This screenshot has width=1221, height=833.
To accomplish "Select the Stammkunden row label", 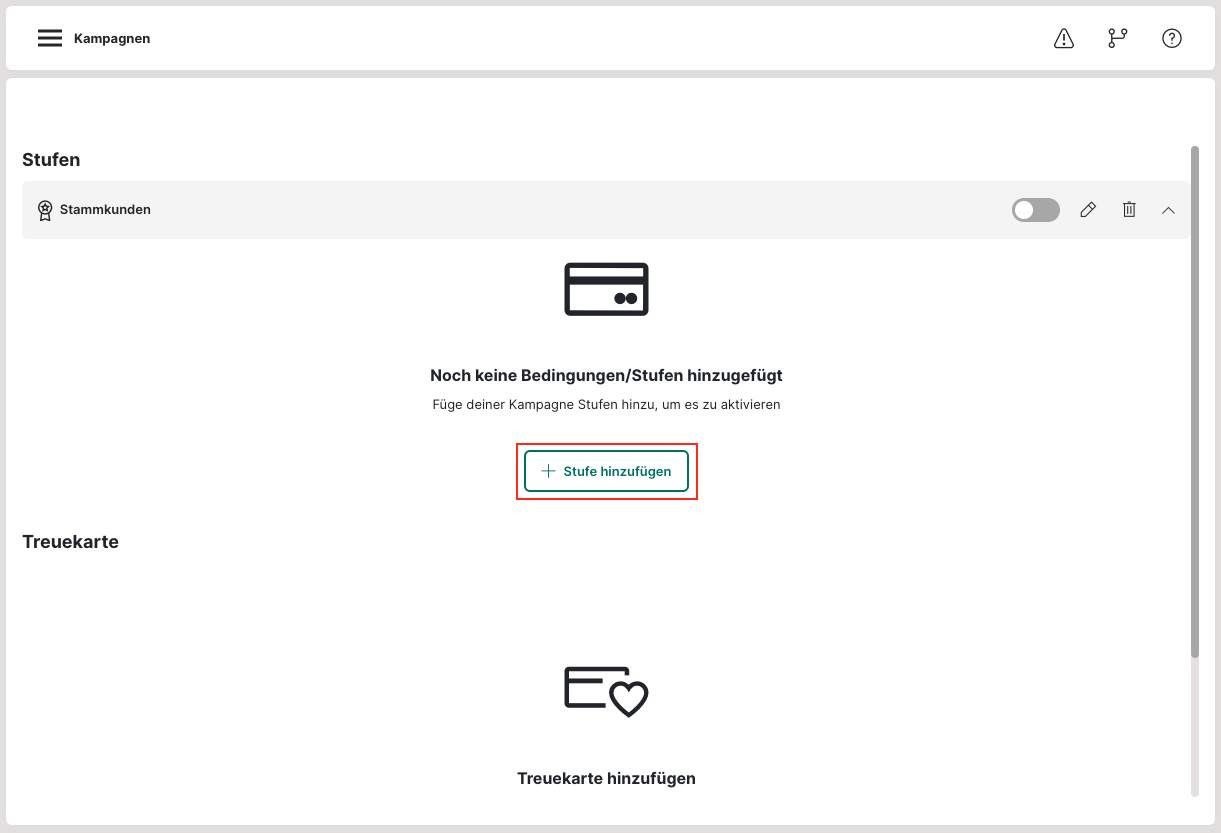I will pos(105,210).
